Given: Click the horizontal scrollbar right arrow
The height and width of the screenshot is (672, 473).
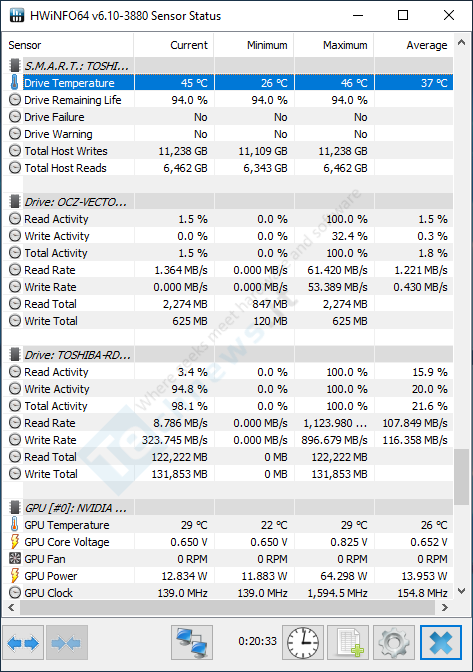Looking at the screenshot, I should (x=445, y=607).
